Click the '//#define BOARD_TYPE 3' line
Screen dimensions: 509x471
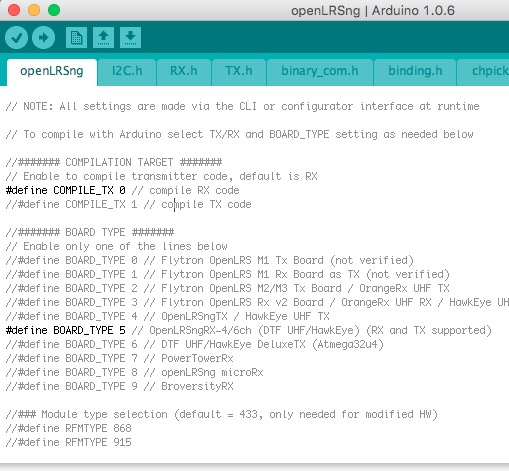click(257, 302)
